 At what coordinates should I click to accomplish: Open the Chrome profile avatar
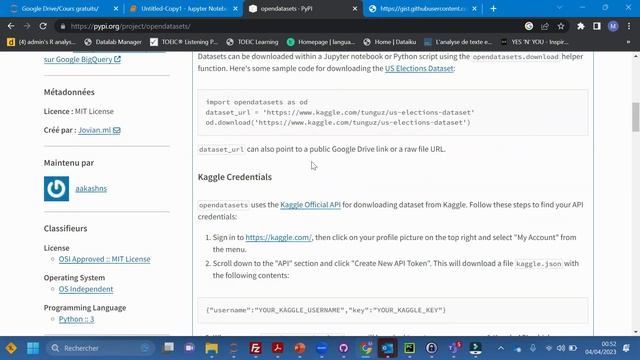(613, 26)
